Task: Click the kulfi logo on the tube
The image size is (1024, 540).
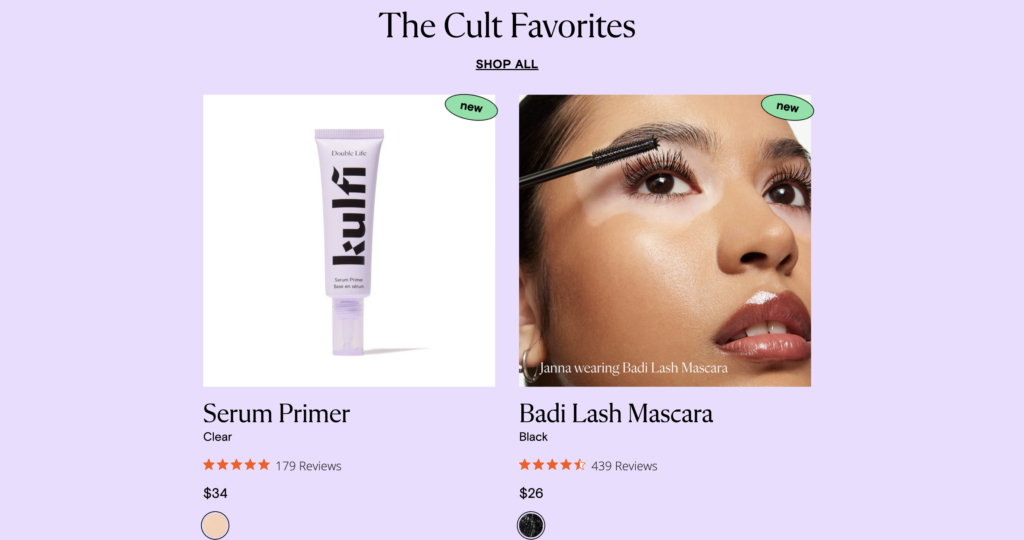Action: click(349, 217)
